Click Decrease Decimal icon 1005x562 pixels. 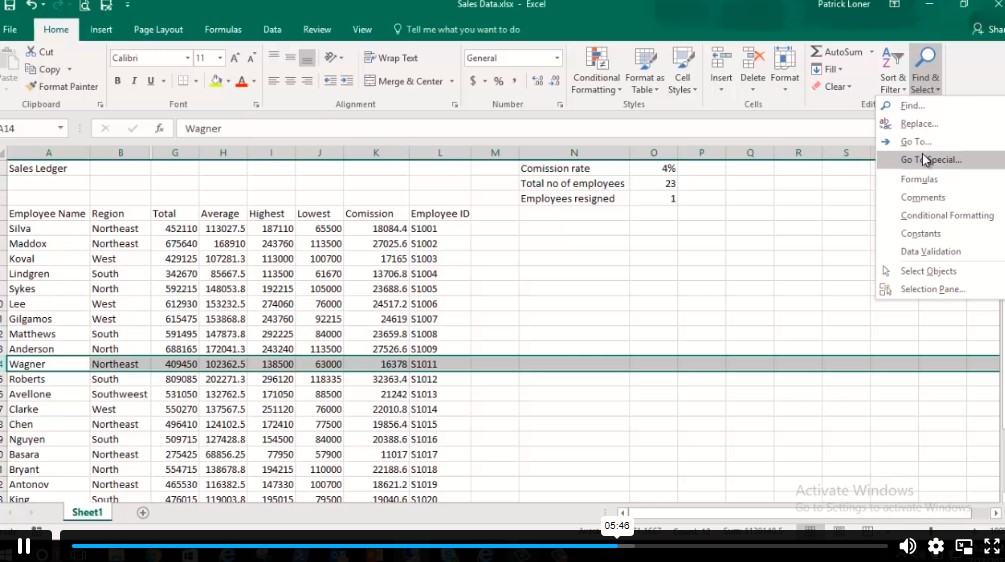click(555, 81)
